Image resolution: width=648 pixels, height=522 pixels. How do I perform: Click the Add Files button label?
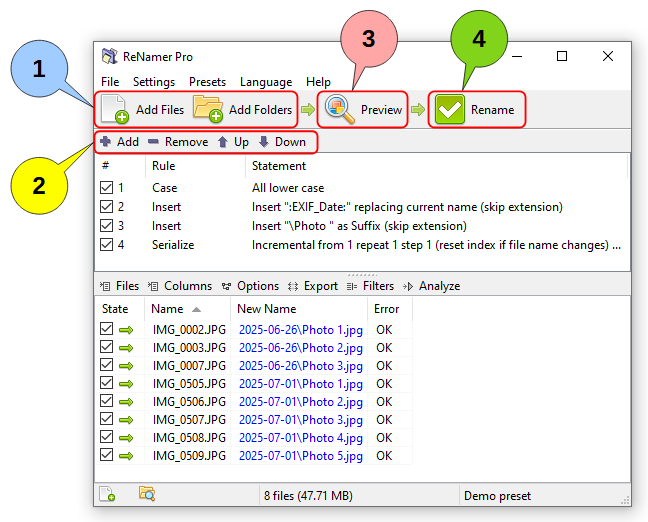pyautogui.click(x=160, y=110)
